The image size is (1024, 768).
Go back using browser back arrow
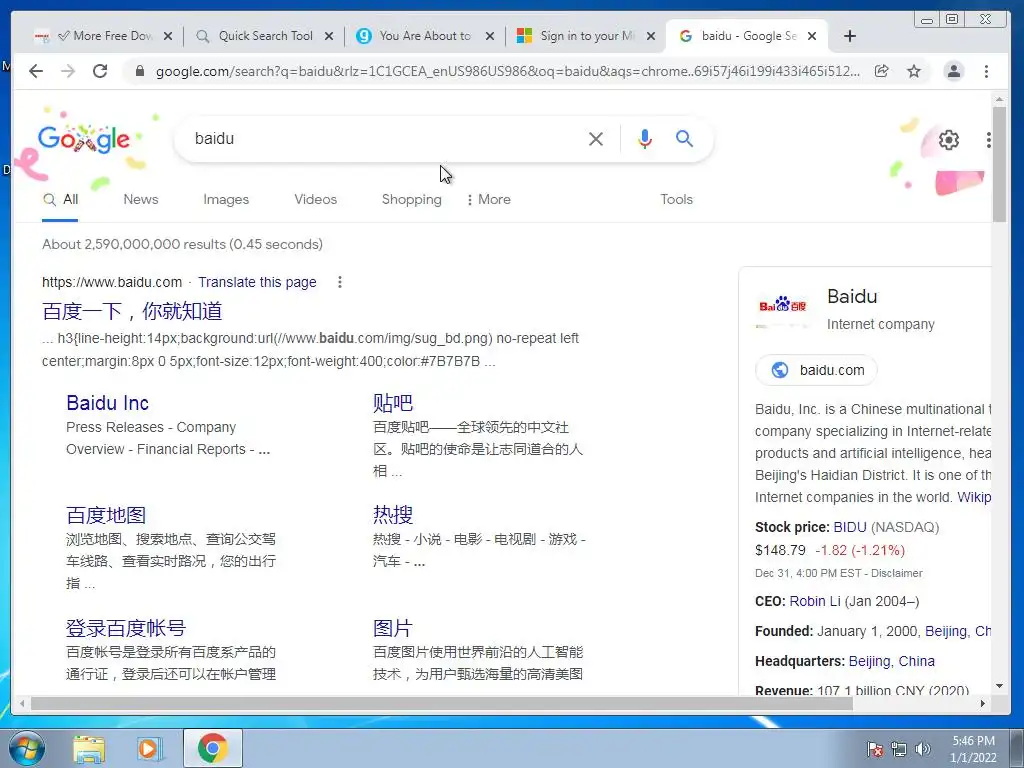pyautogui.click(x=36, y=71)
